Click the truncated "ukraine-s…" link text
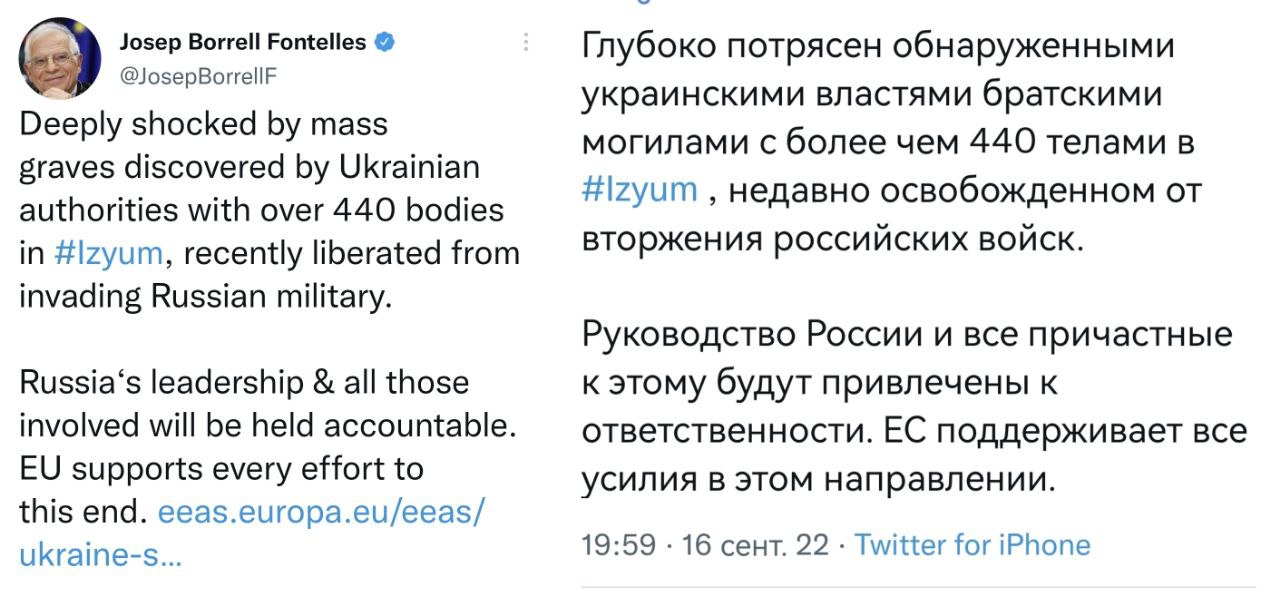This screenshot has width=1280, height=589. point(100,554)
